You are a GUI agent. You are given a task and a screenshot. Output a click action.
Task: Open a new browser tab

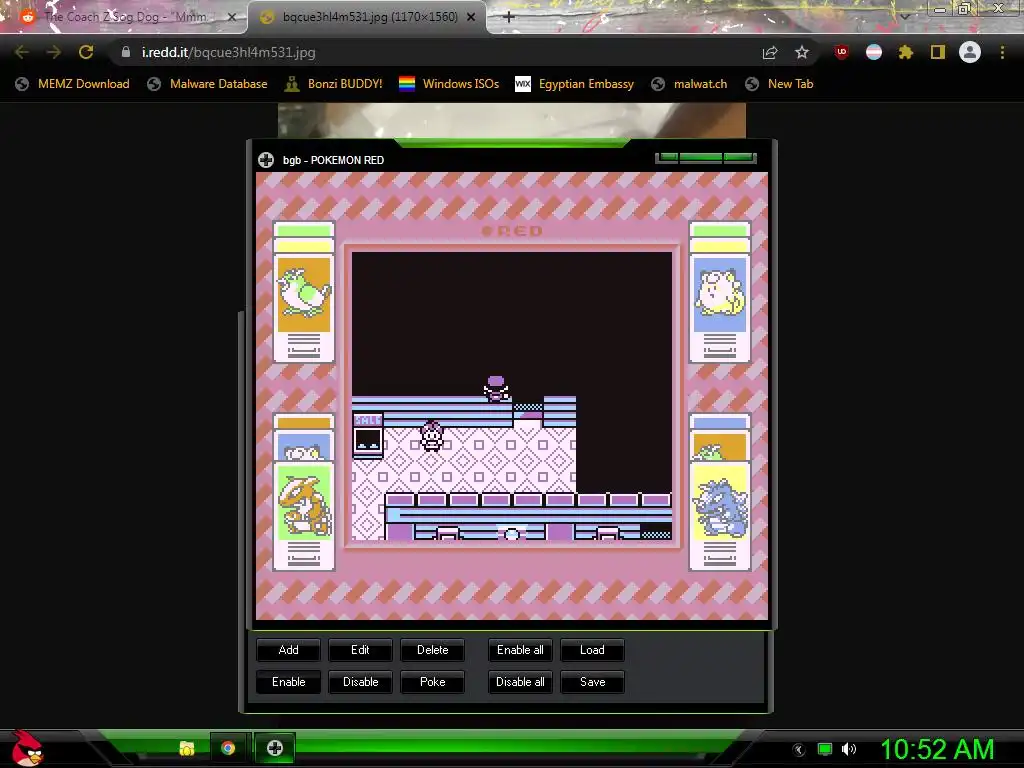pyautogui.click(x=509, y=17)
